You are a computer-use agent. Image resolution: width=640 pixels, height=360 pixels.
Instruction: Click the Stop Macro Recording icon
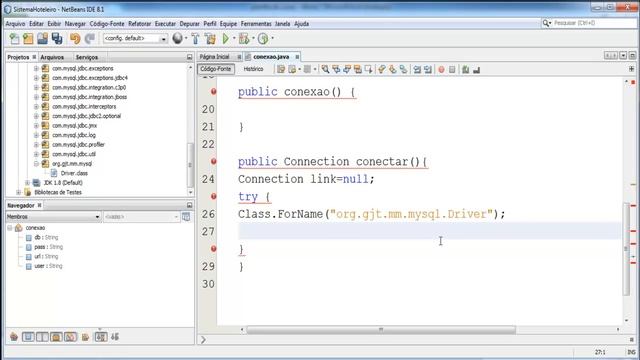(x=452, y=70)
